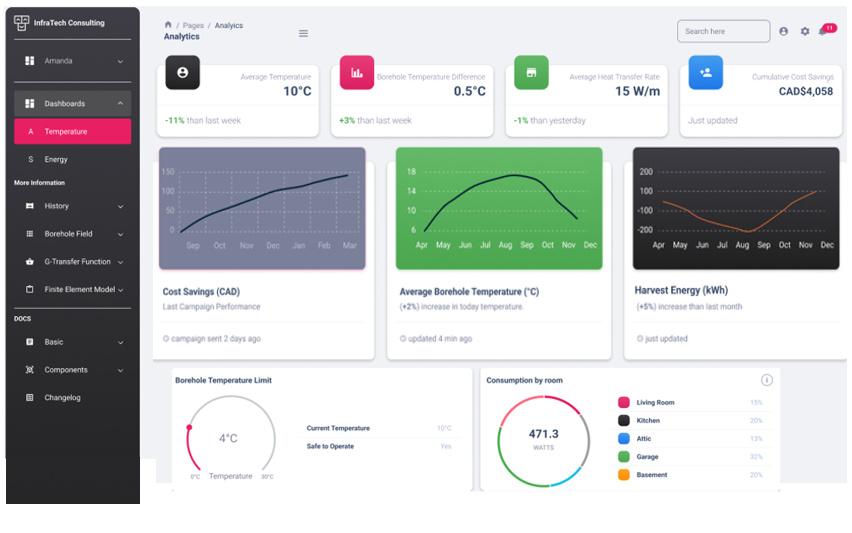Open the Changelog docs link

(62, 398)
